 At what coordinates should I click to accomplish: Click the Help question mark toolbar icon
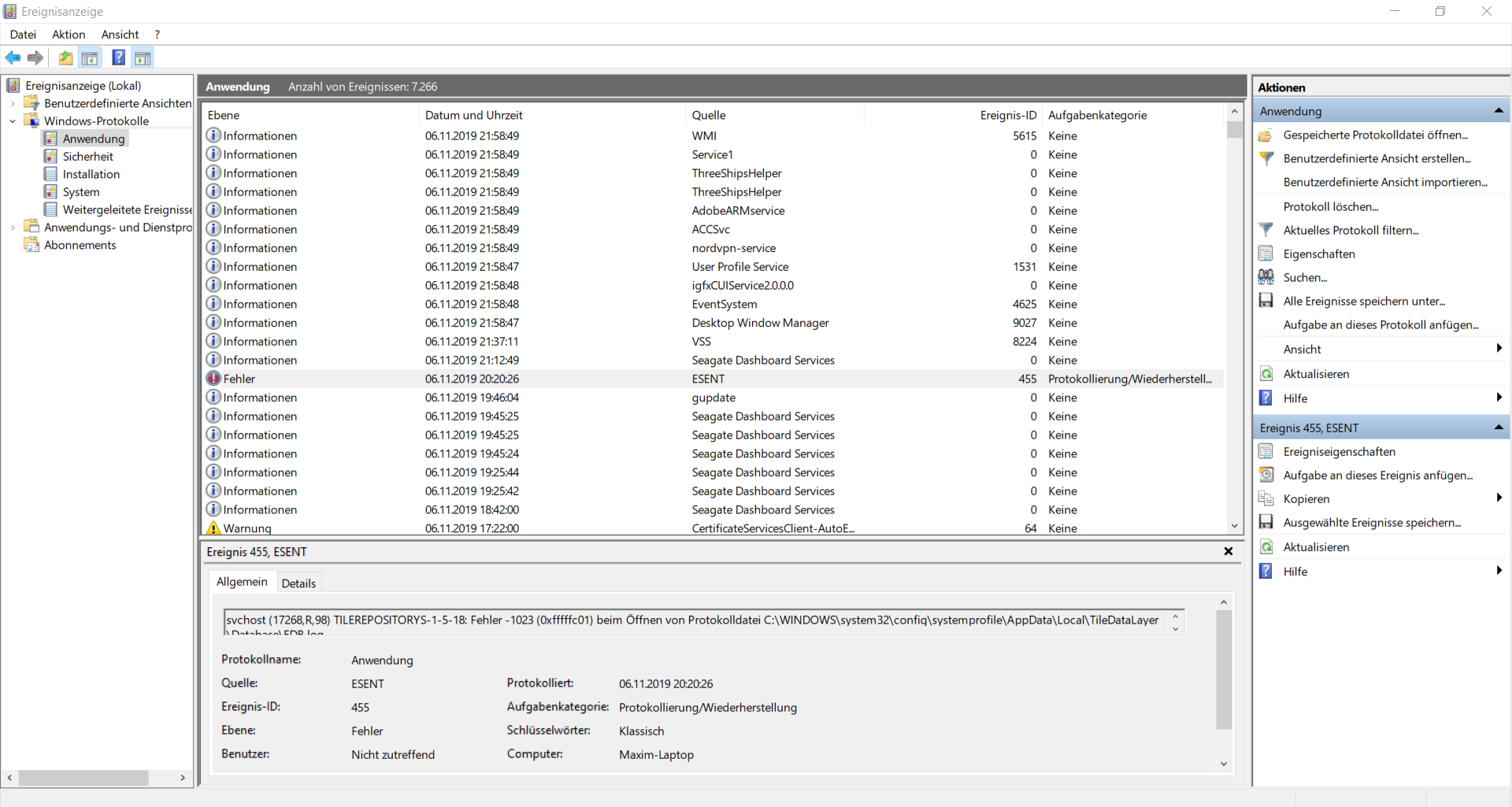(x=118, y=57)
